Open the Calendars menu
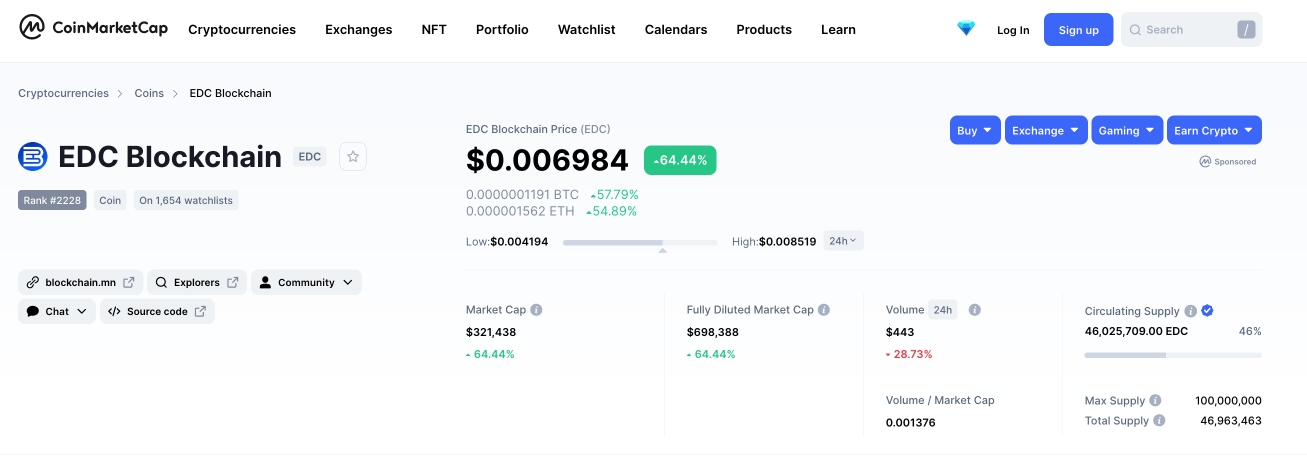 676,29
